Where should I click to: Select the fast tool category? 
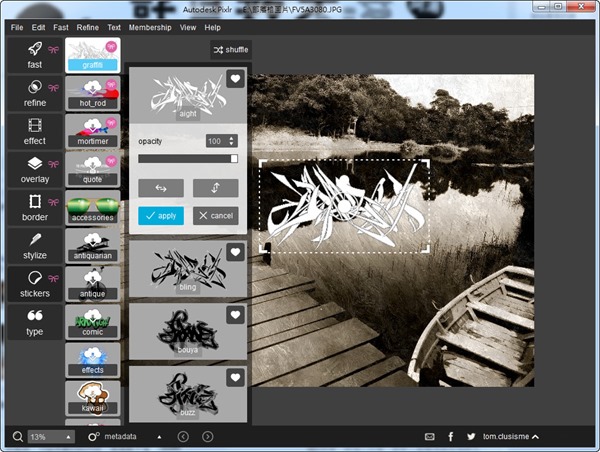click(34, 56)
